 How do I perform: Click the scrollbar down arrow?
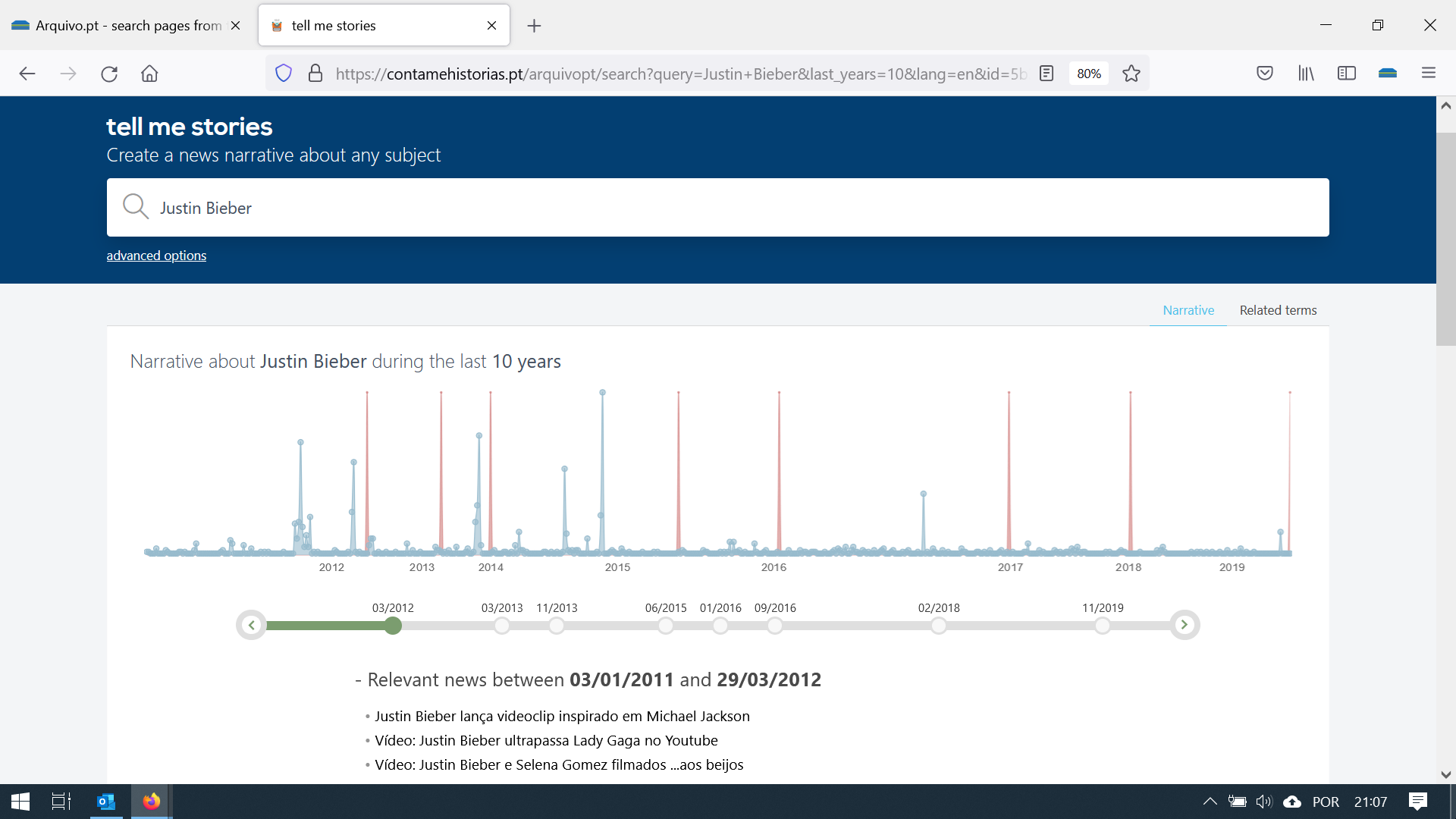click(x=1445, y=774)
